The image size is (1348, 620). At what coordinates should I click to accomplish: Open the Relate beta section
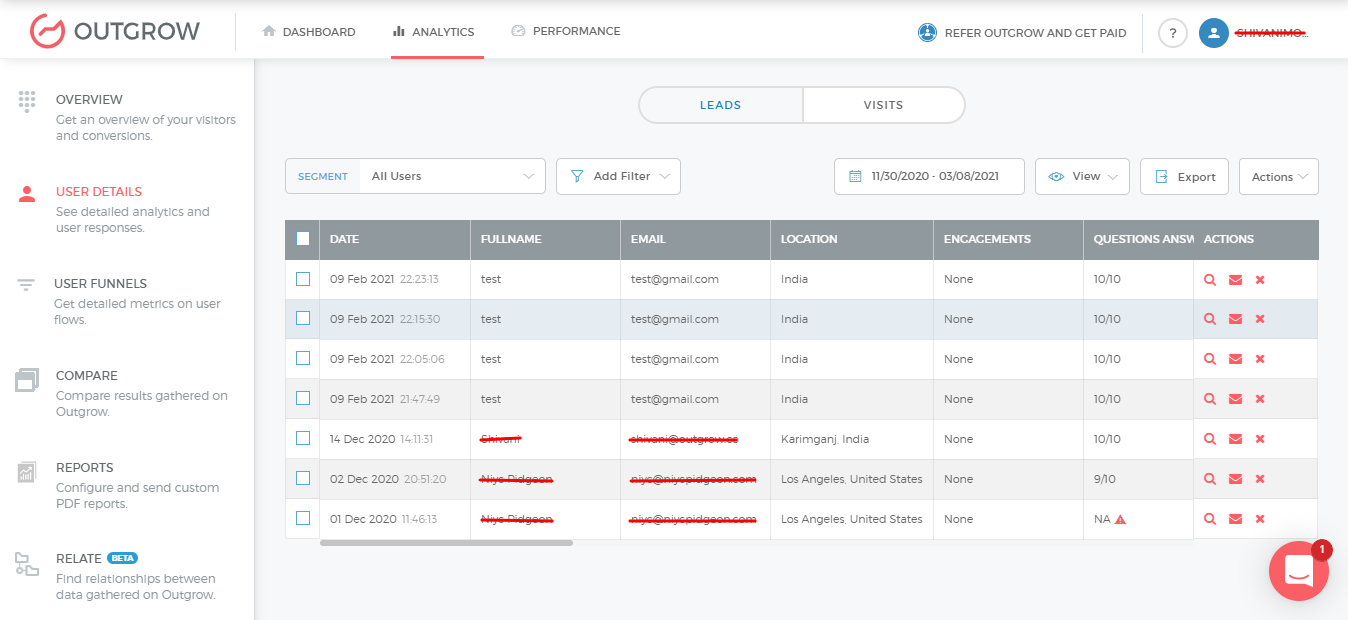tap(128, 577)
